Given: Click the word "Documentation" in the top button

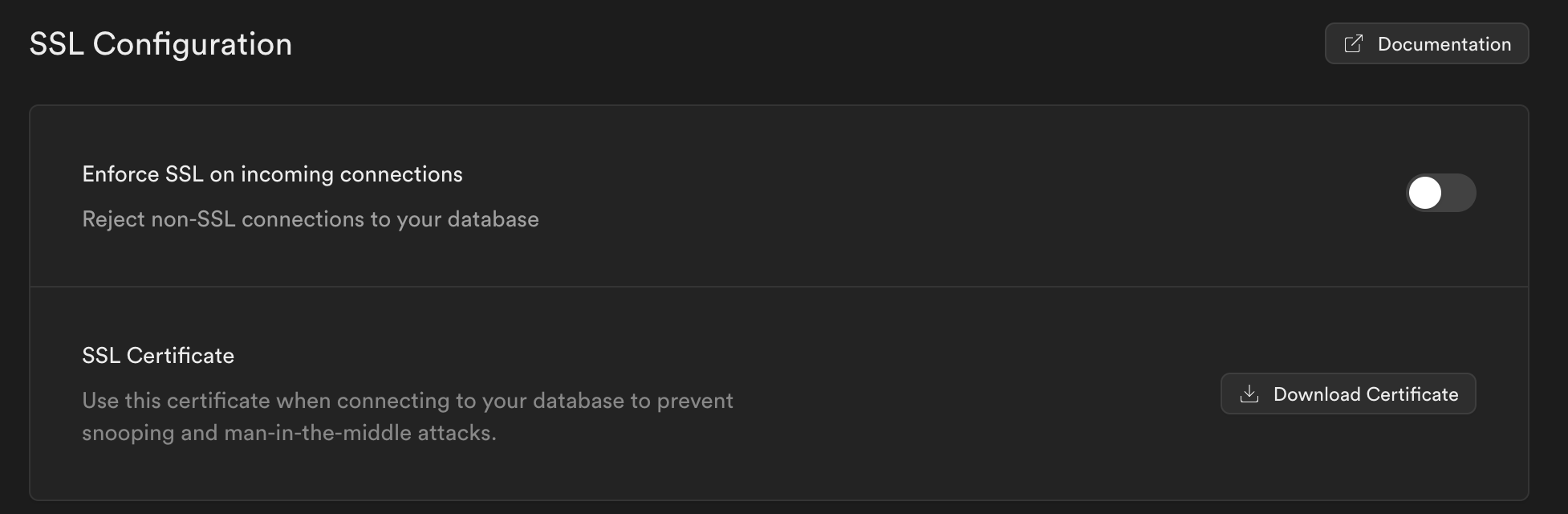Looking at the screenshot, I should click(1444, 44).
